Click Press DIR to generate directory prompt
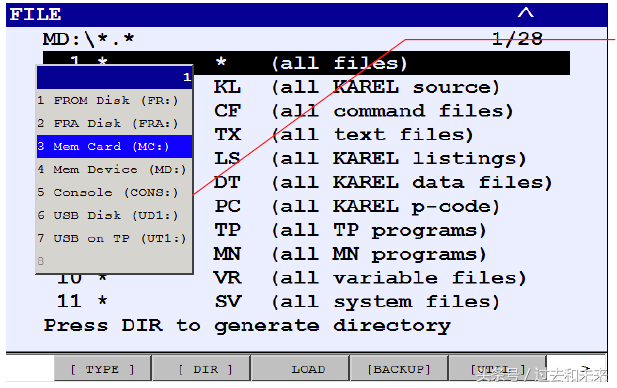The width and height of the screenshot is (617, 388). click(x=247, y=326)
